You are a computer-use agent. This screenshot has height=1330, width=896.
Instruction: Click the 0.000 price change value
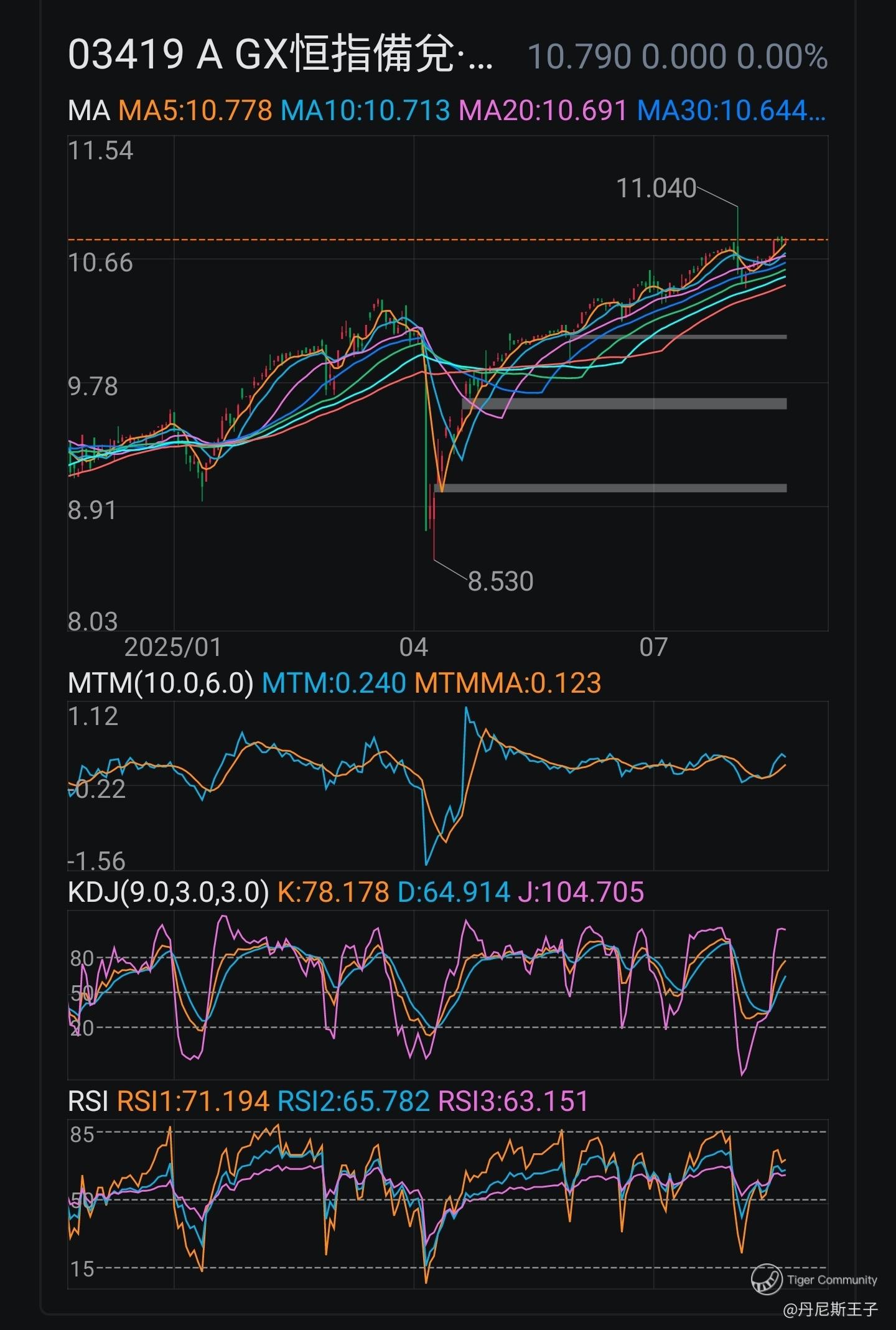[684, 57]
